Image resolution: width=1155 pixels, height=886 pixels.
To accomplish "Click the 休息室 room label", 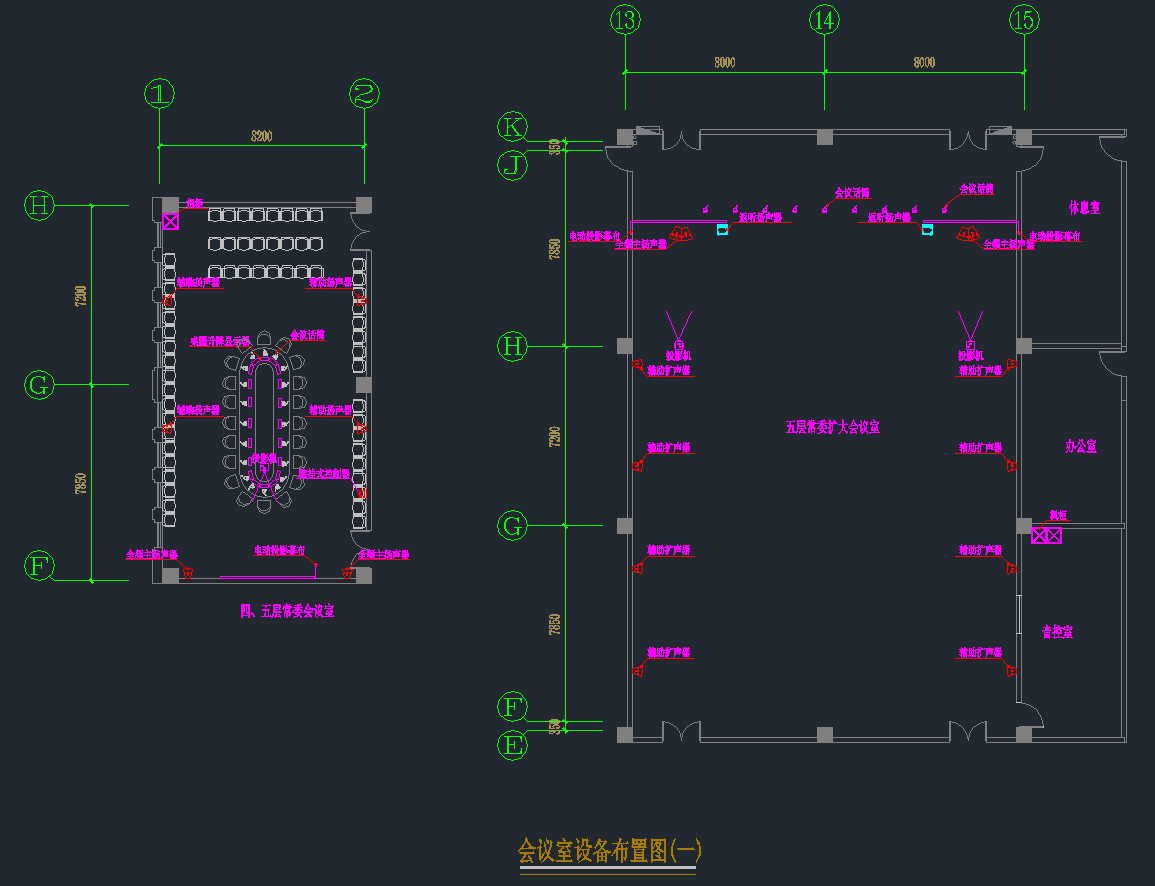I will [x=1083, y=208].
